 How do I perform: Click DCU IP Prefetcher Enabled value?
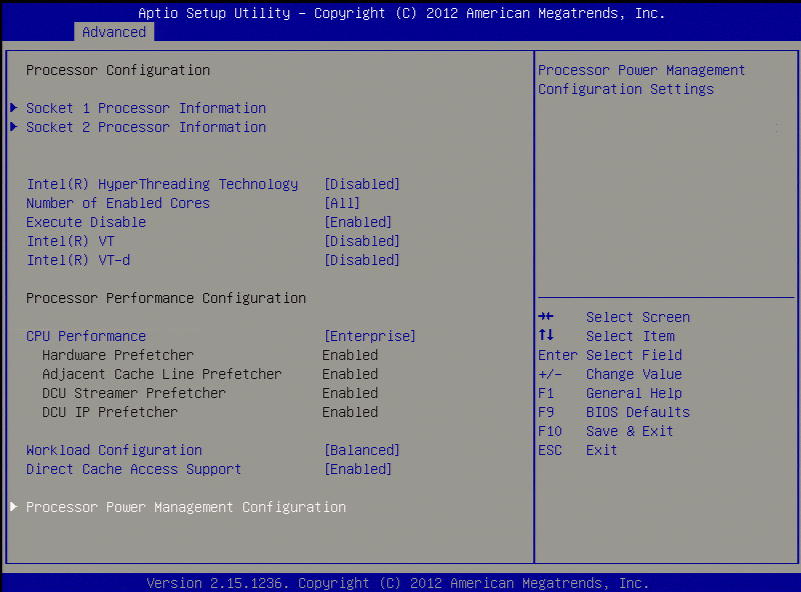[350, 412]
